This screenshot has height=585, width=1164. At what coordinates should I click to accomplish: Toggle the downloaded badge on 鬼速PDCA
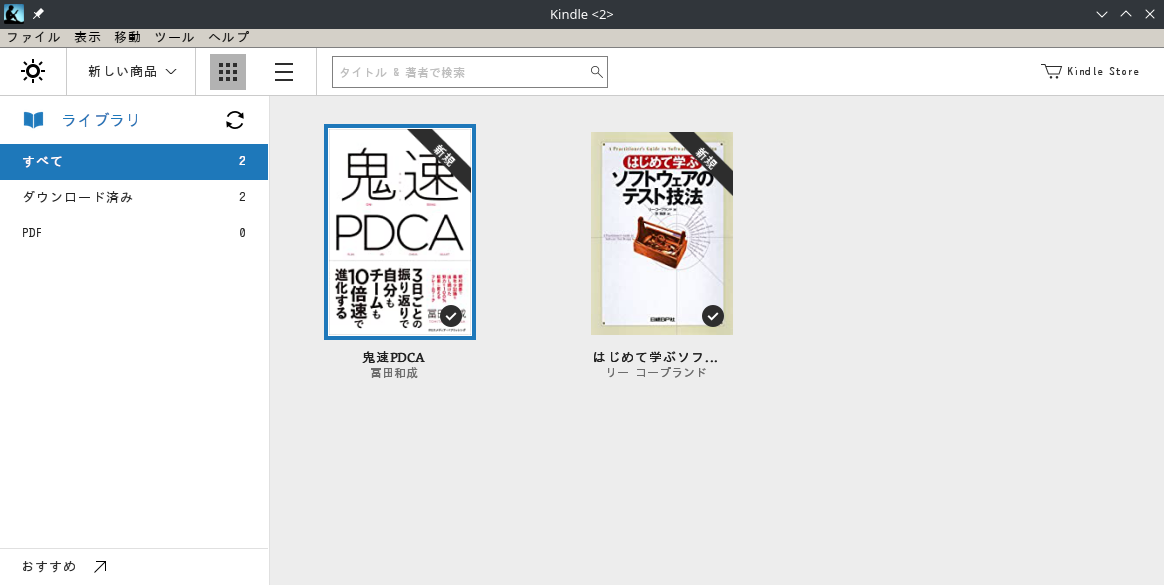(451, 316)
